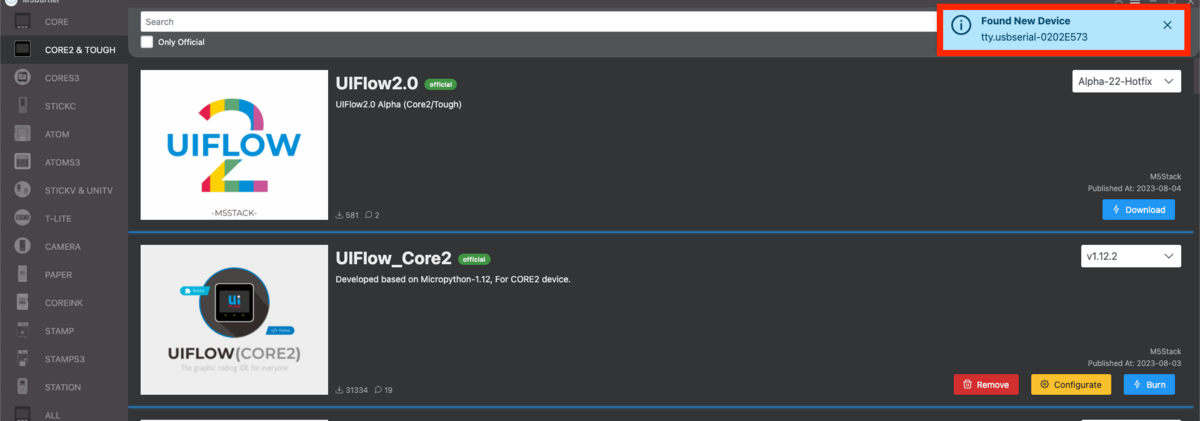Image resolution: width=1200 pixels, height=421 pixels.
Task: Open the STAMP device category
Action: click(x=64, y=330)
